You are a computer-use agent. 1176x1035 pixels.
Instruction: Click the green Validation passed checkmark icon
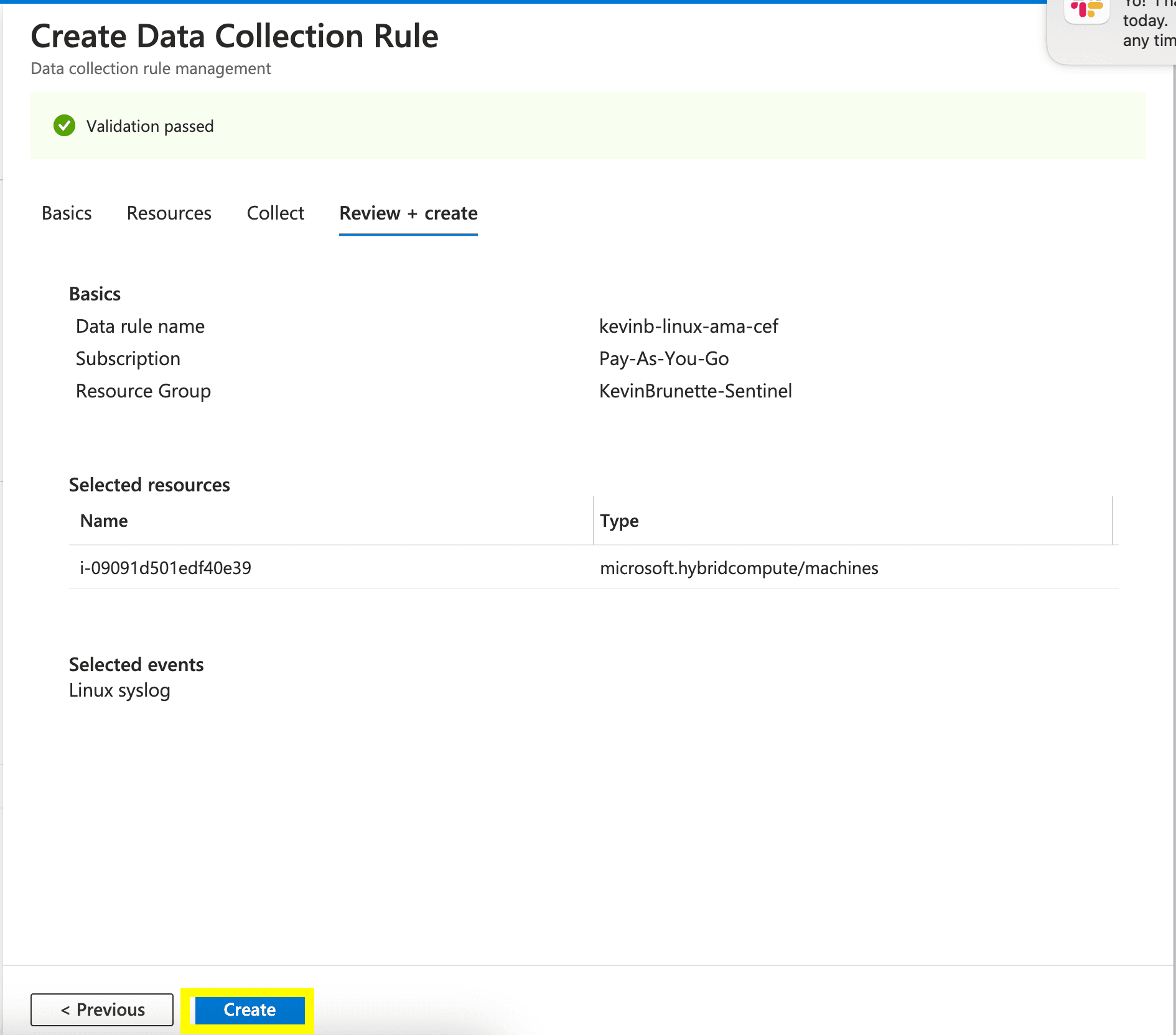[x=64, y=126]
